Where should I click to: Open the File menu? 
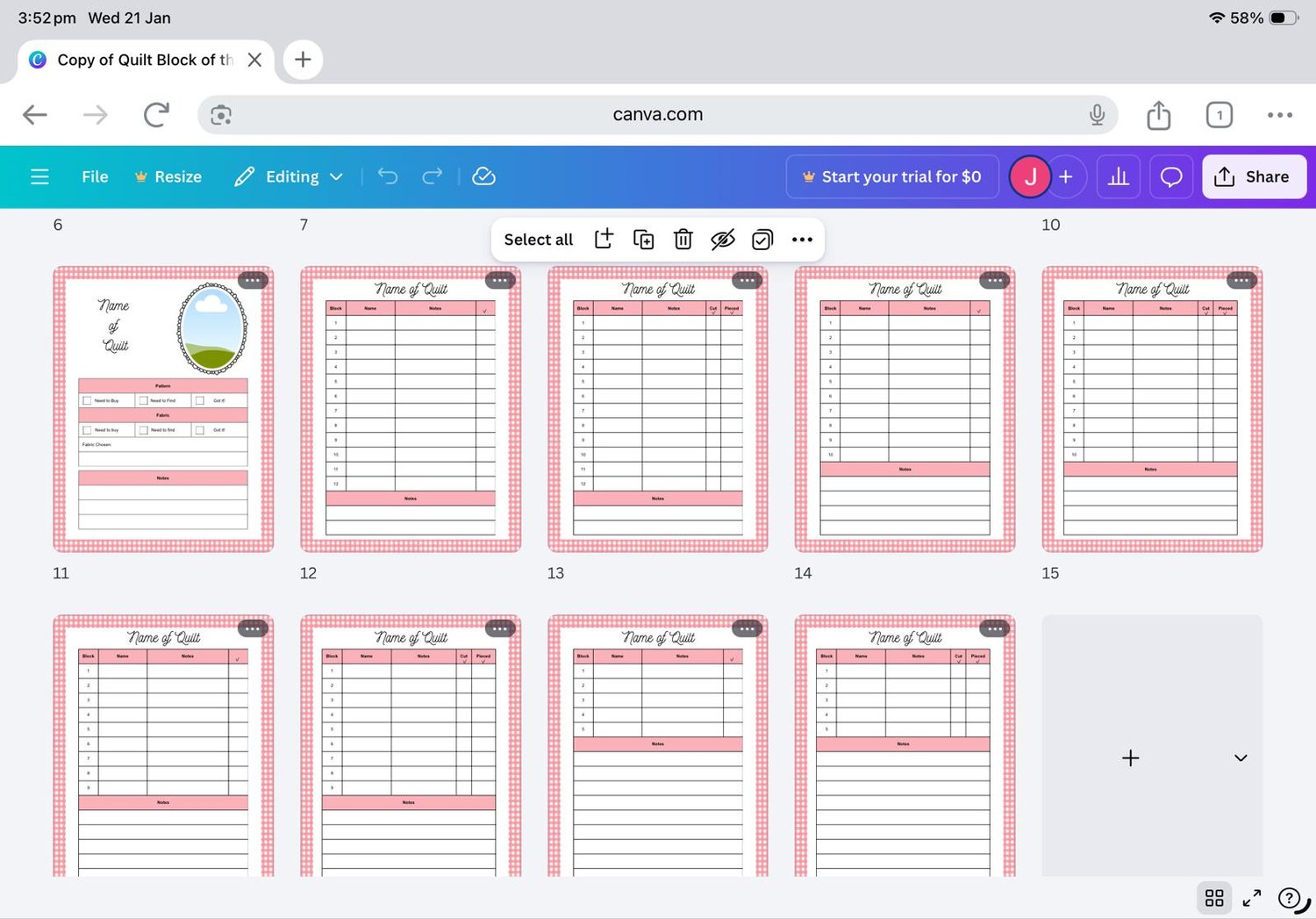pos(95,176)
